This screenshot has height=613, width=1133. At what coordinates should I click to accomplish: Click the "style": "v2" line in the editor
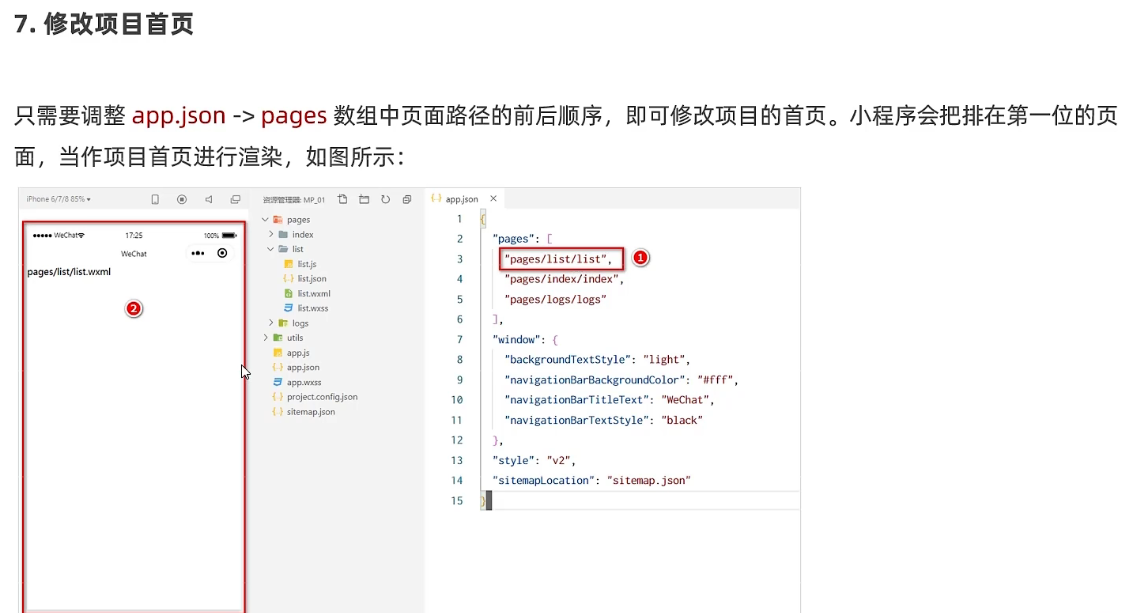tap(533, 460)
